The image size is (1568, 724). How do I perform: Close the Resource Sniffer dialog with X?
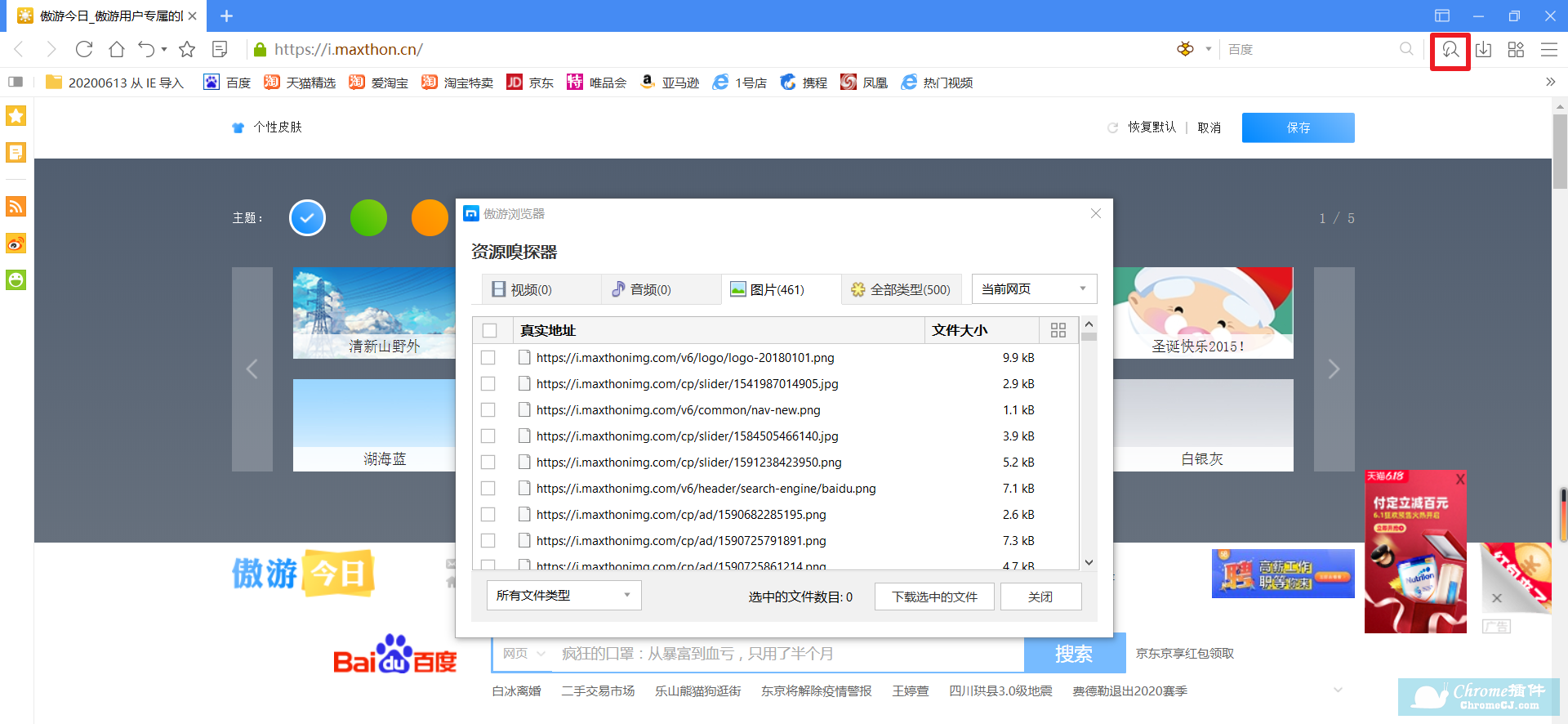pos(1096,213)
